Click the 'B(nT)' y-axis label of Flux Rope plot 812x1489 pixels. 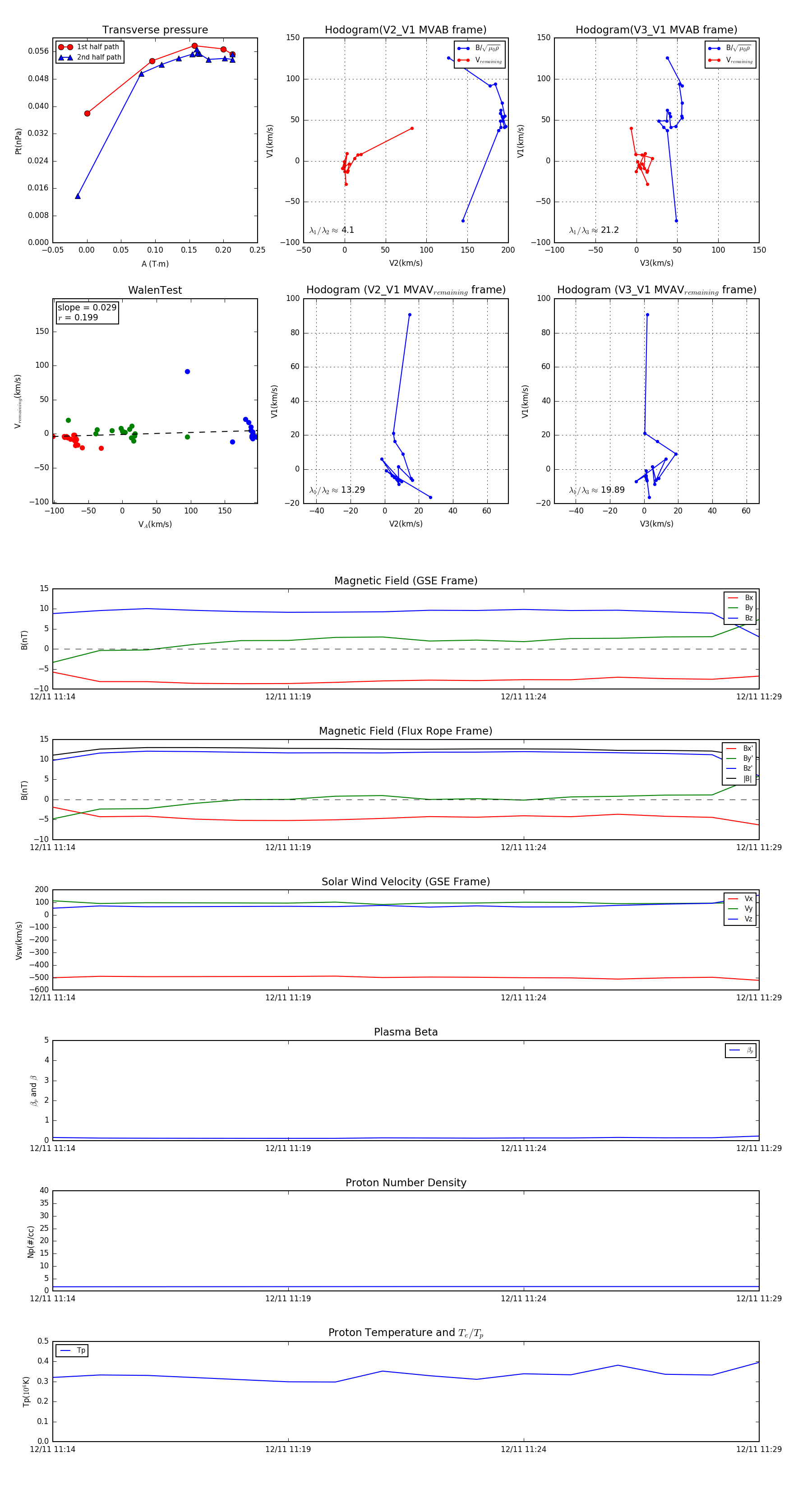(24, 790)
